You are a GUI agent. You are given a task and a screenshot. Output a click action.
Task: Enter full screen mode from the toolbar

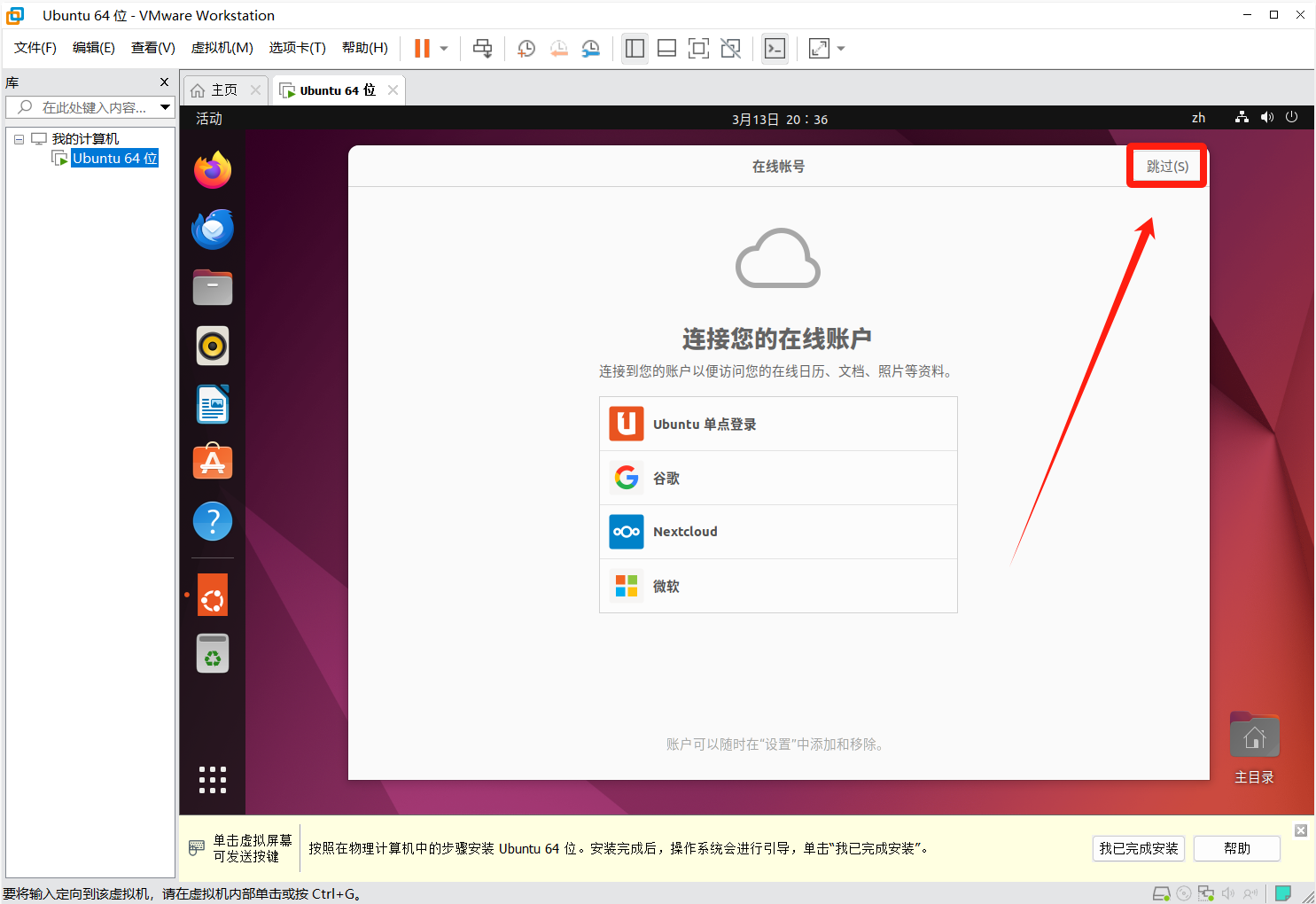coord(698,49)
